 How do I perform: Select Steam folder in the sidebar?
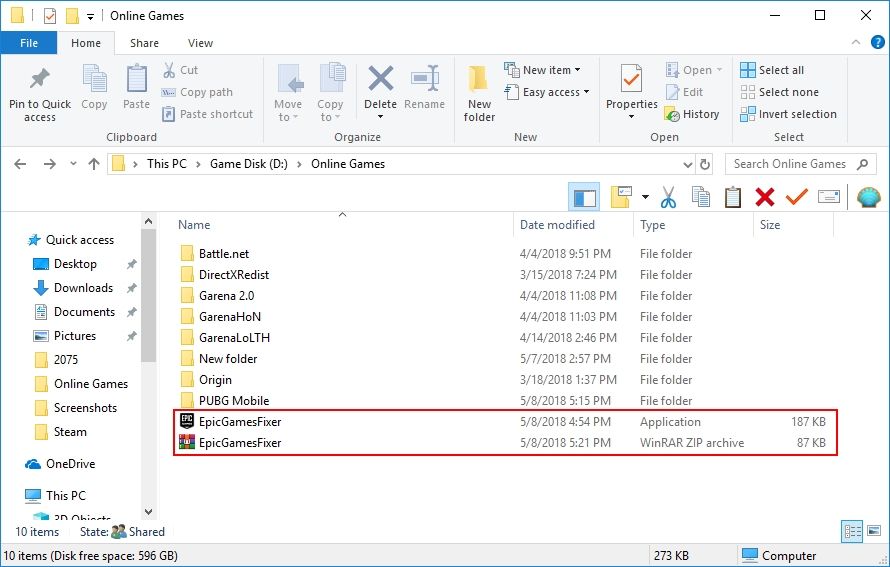click(x=70, y=432)
